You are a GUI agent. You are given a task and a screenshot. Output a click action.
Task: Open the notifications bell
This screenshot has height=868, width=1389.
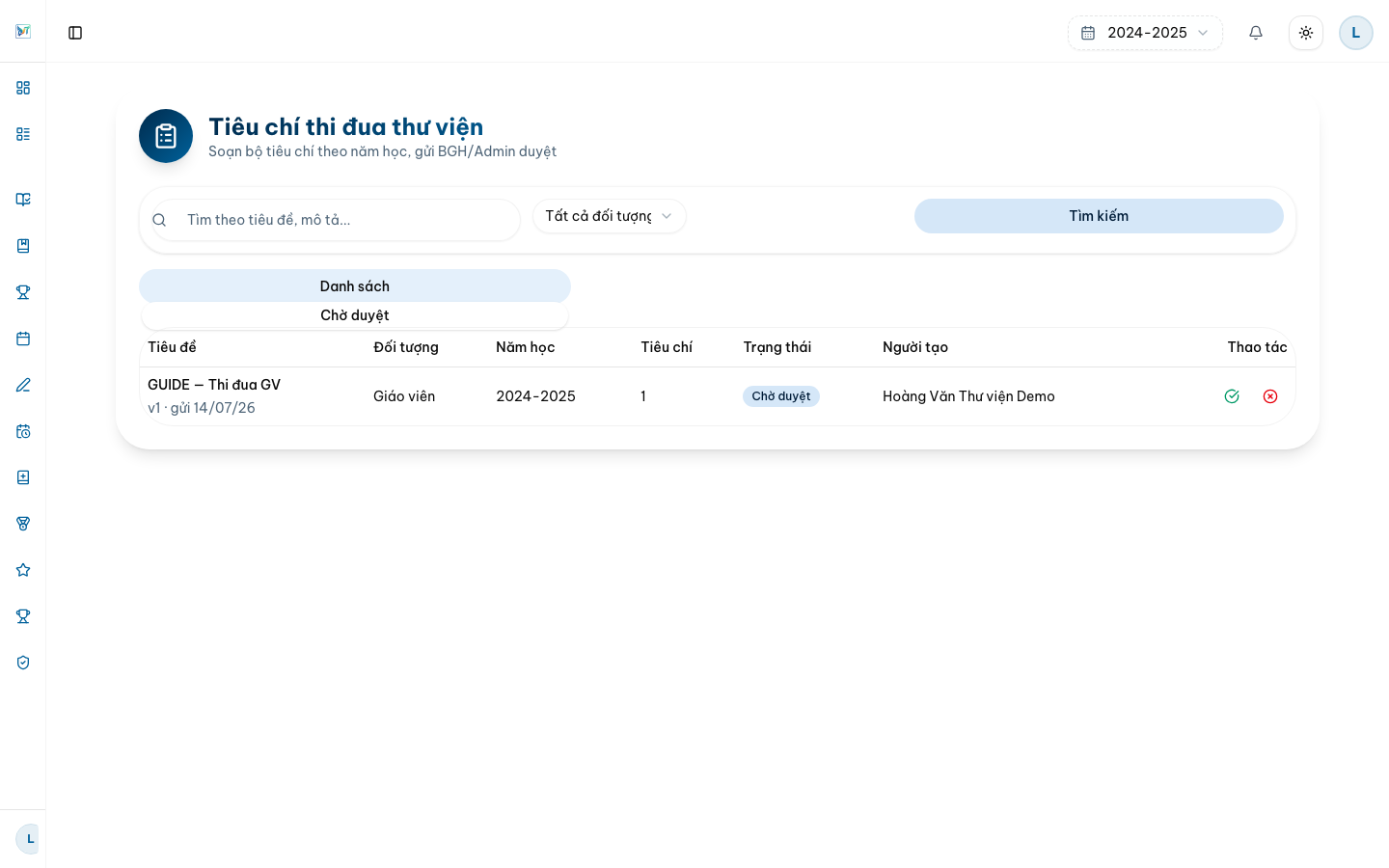(1256, 33)
